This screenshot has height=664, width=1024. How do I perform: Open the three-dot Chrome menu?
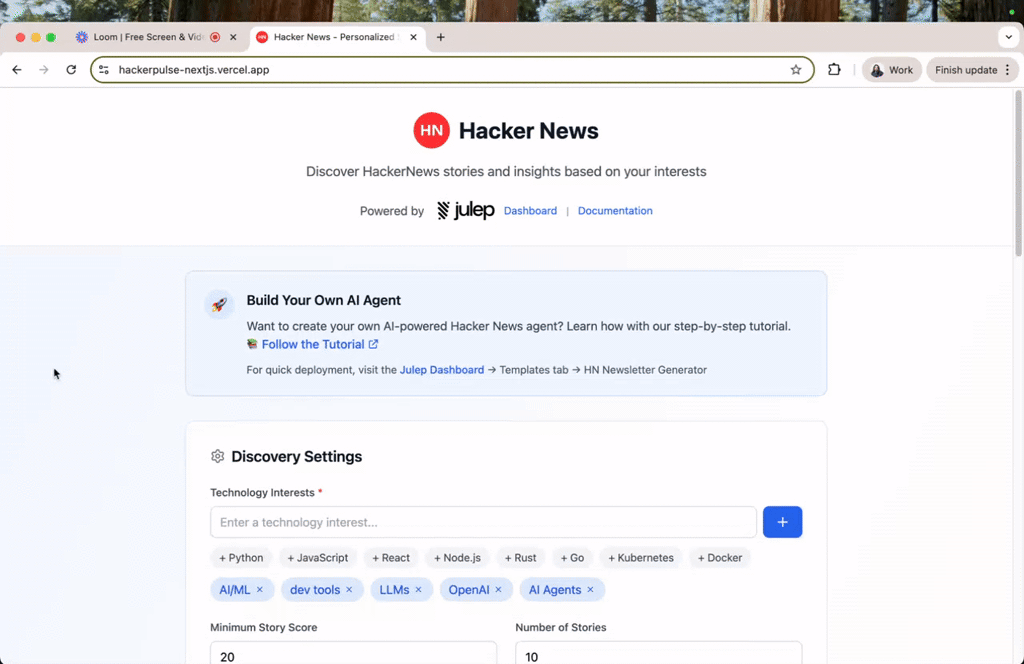tap(1008, 70)
